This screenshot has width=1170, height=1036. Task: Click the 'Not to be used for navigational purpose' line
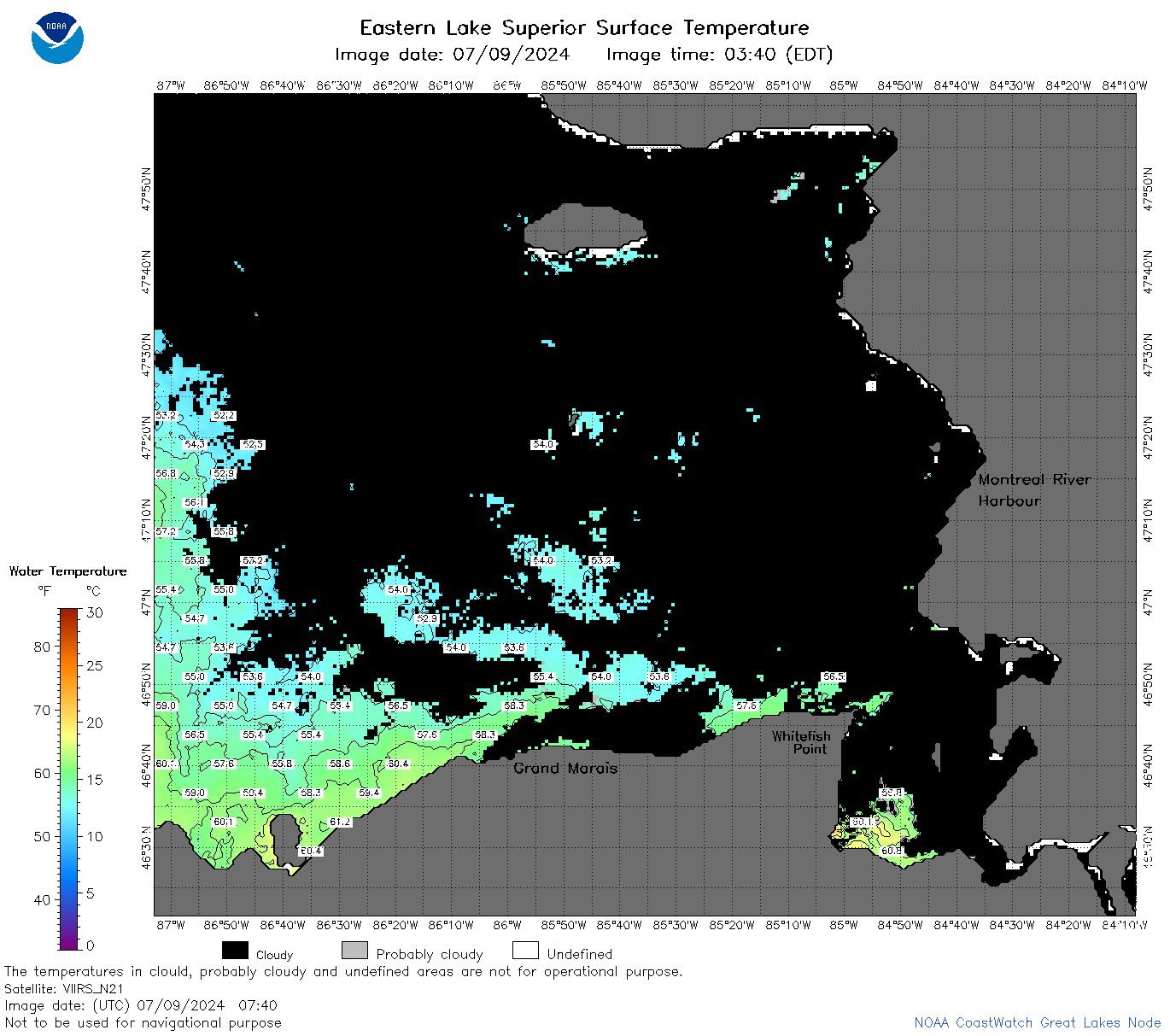click(143, 1022)
